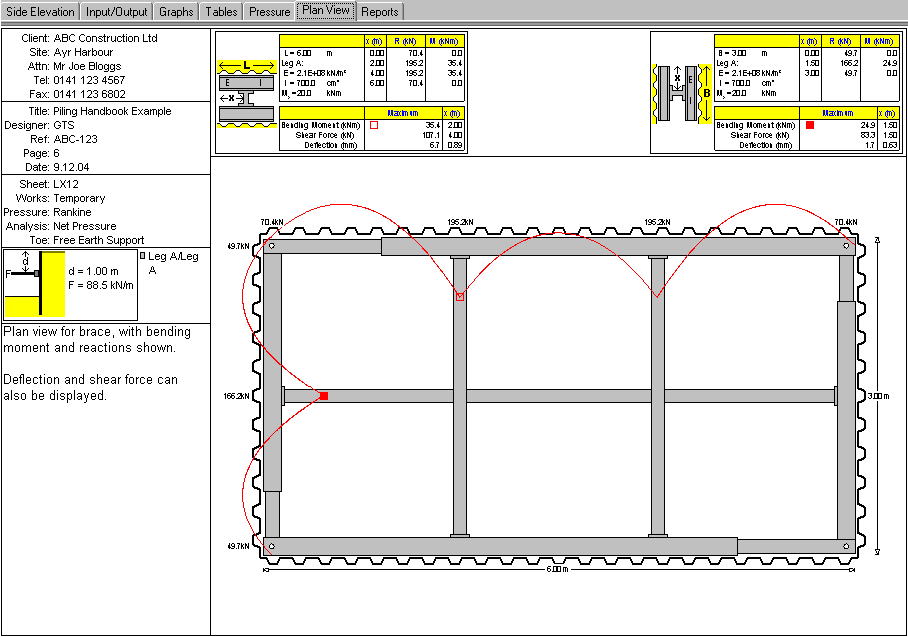The height and width of the screenshot is (637, 908).
Task: Click the Title field Piling Handbook Example
Action: pos(112,111)
